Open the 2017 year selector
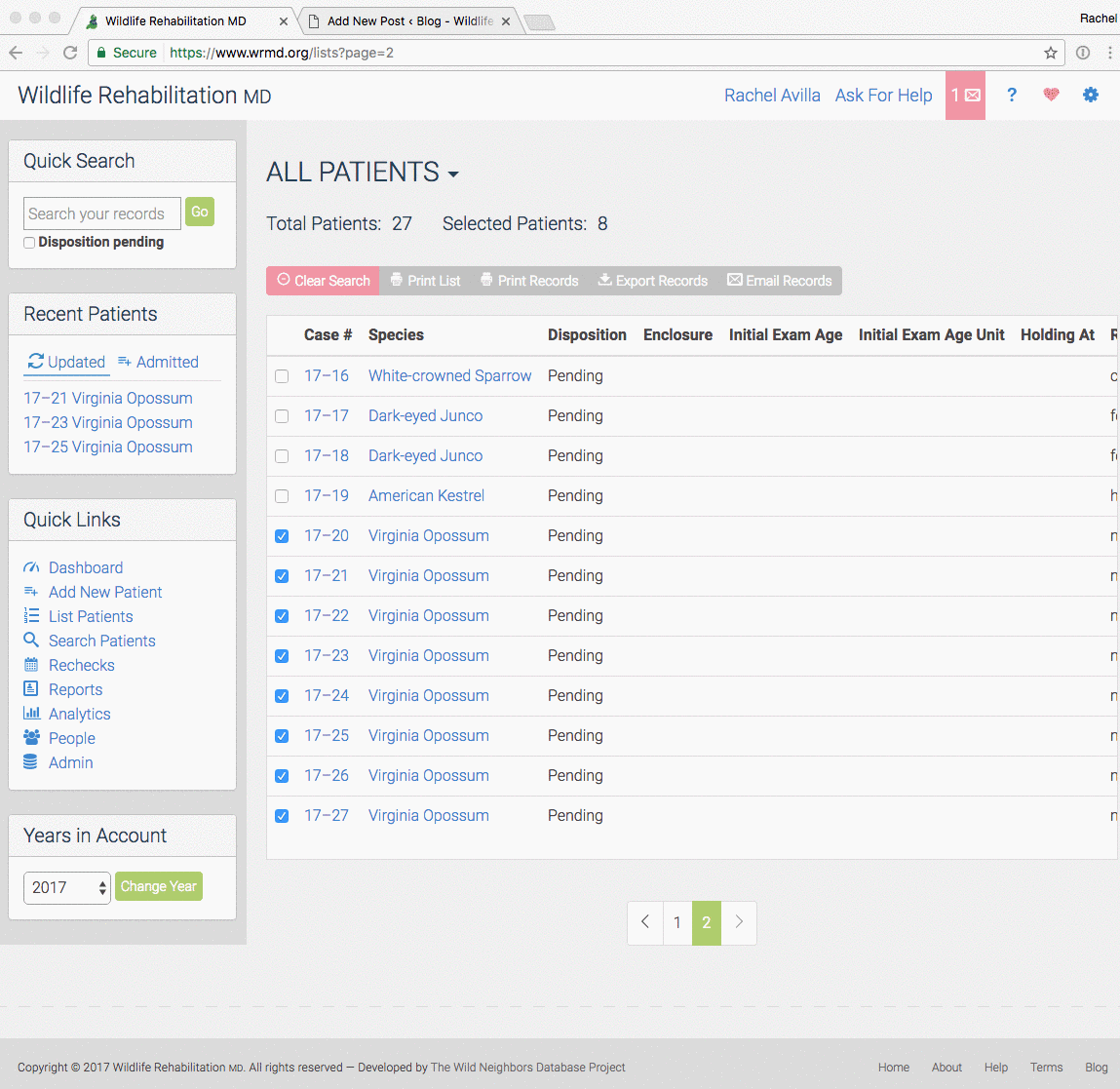1120x1089 pixels. [x=67, y=887]
